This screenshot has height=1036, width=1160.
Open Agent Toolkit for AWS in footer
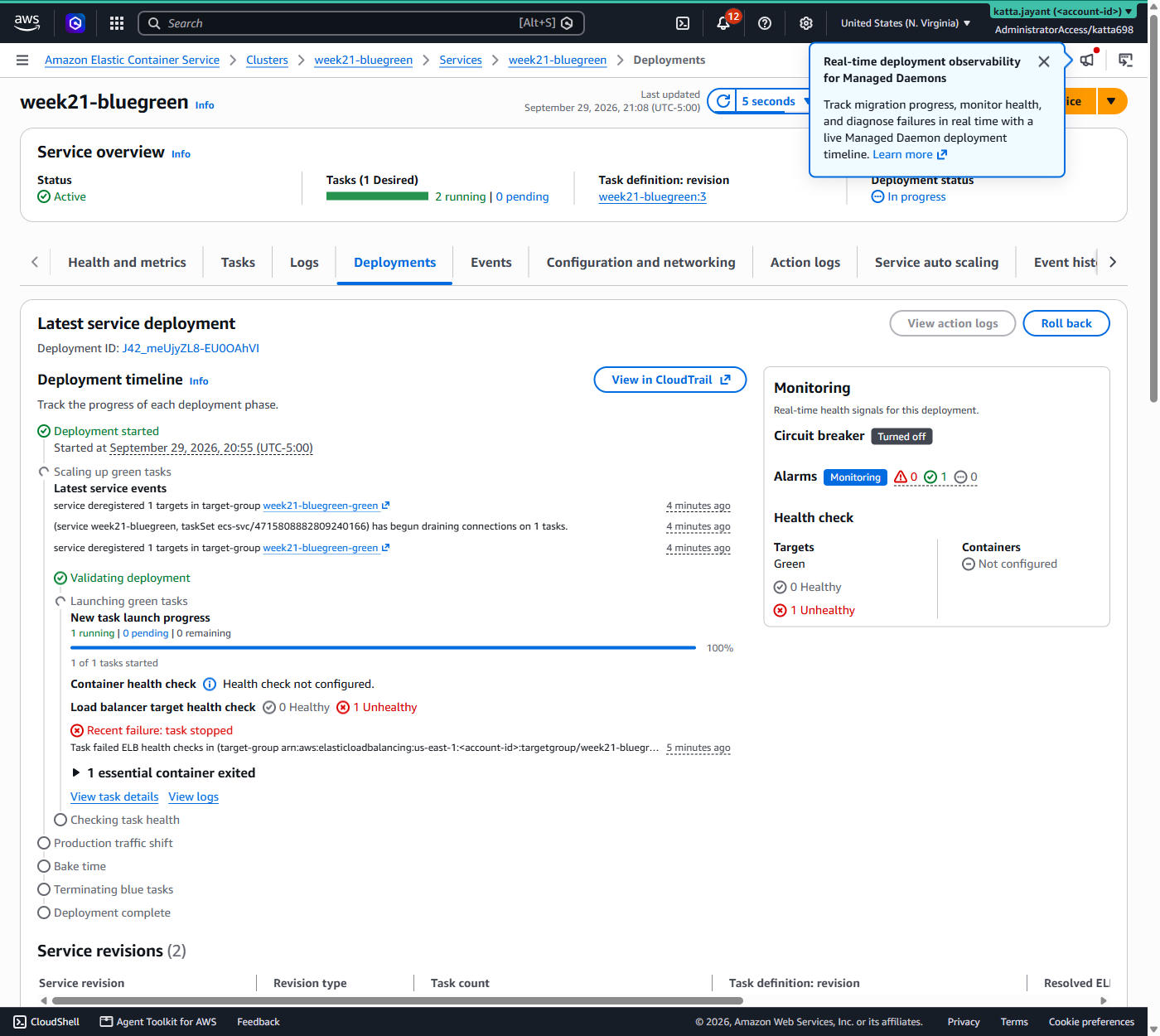[158, 1022]
